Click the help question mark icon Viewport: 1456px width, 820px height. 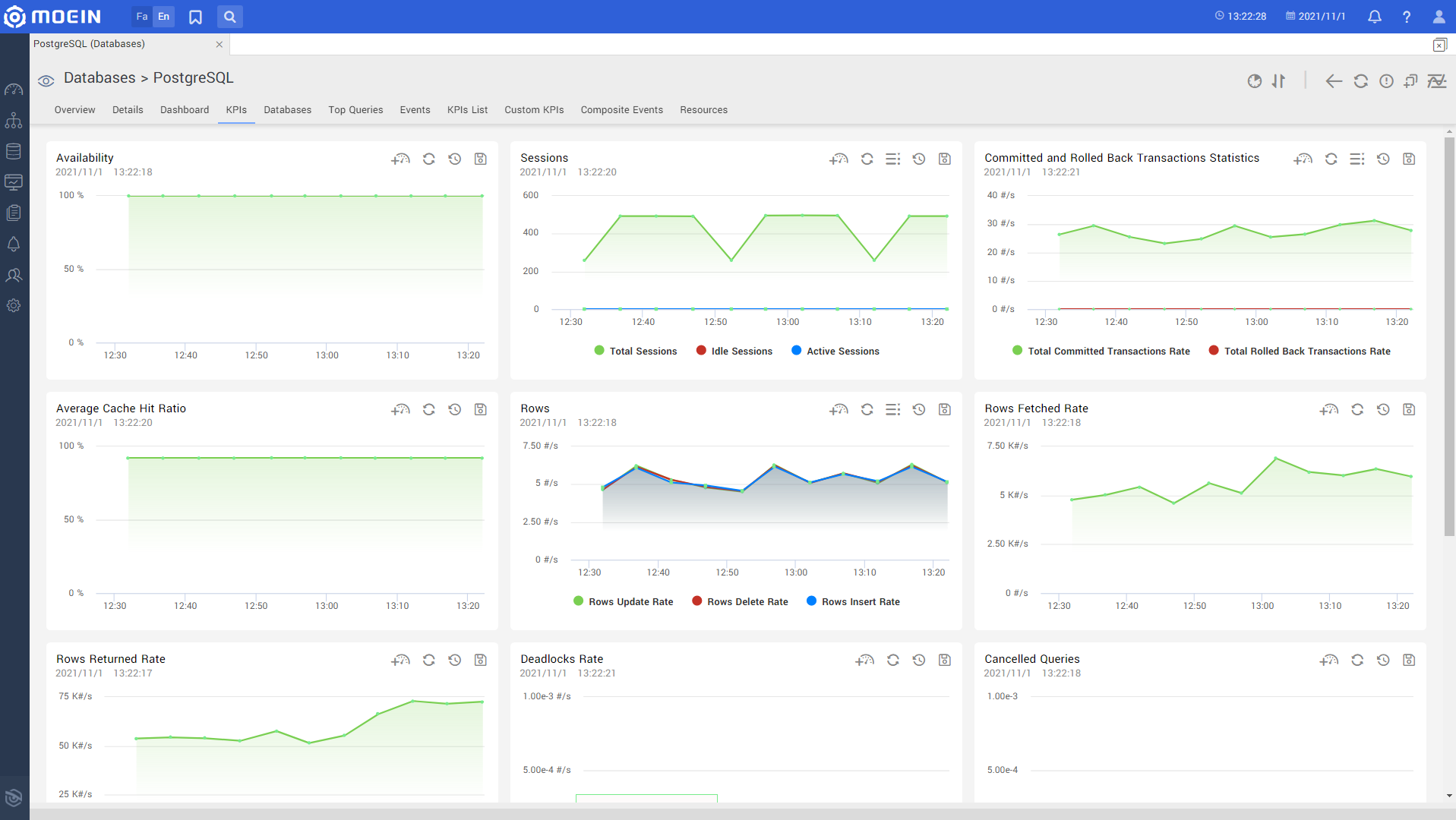click(x=1406, y=17)
